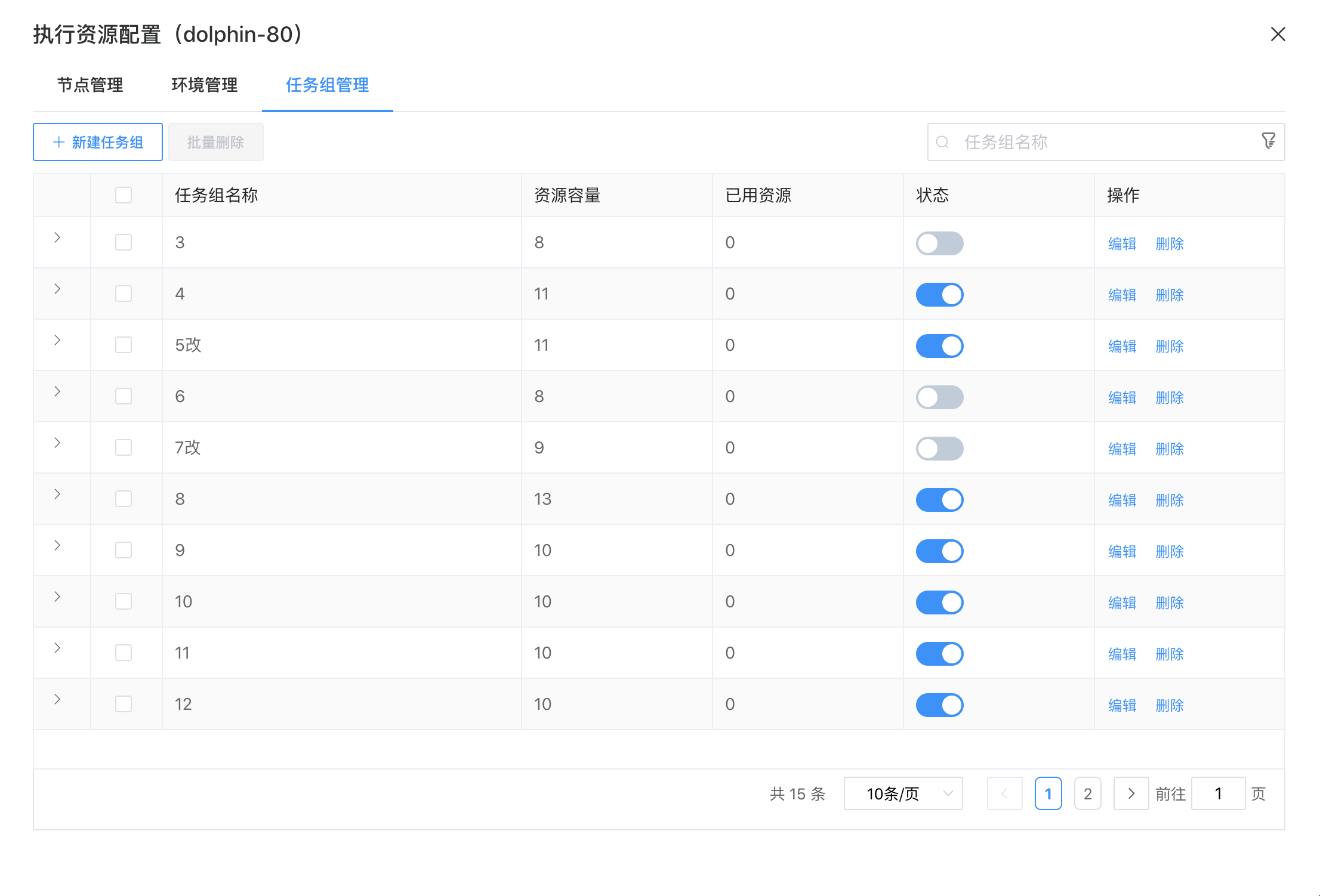Viewport: 1320px width, 896px height.
Task: Close the 执行资源配置 dialog with X icon
Action: [x=1278, y=34]
